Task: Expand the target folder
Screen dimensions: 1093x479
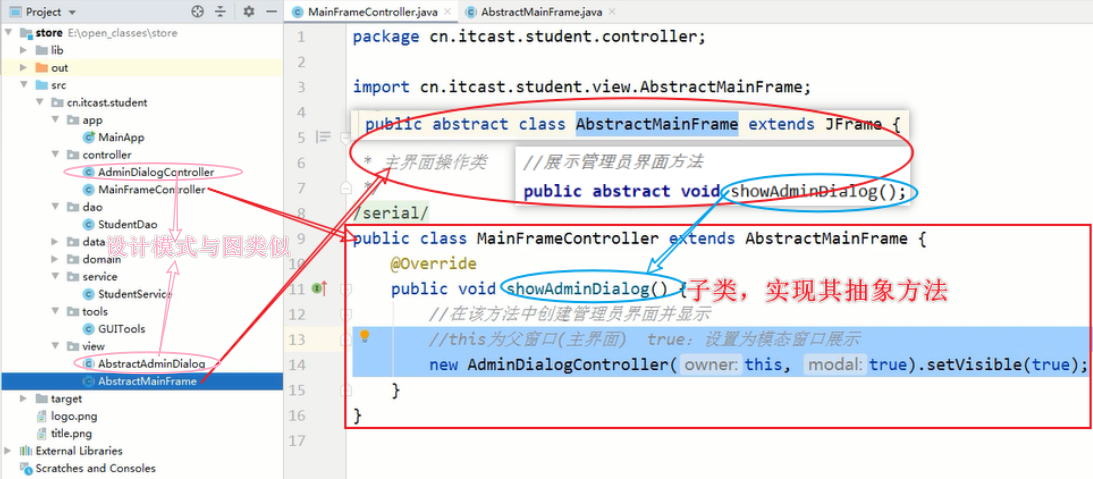Action: [23, 399]
